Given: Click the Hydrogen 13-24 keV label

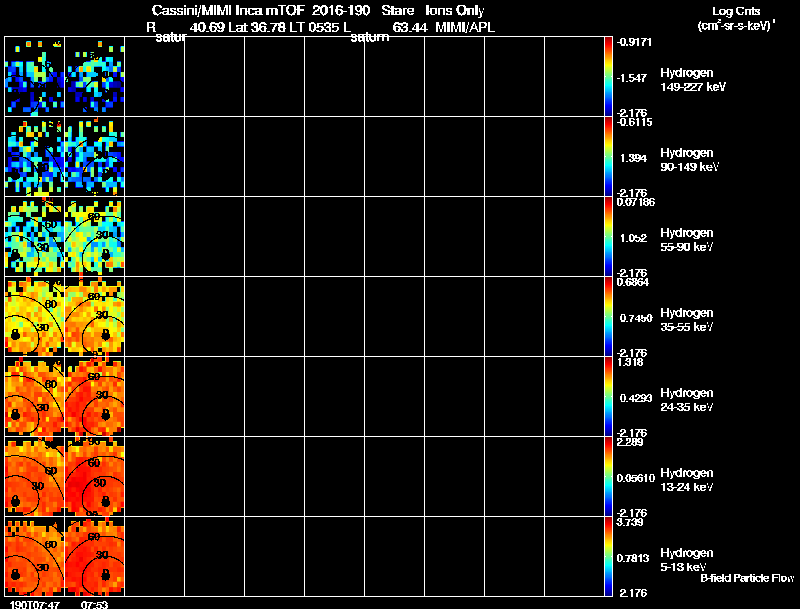Looking at the screenshot, I should point(687,480).
